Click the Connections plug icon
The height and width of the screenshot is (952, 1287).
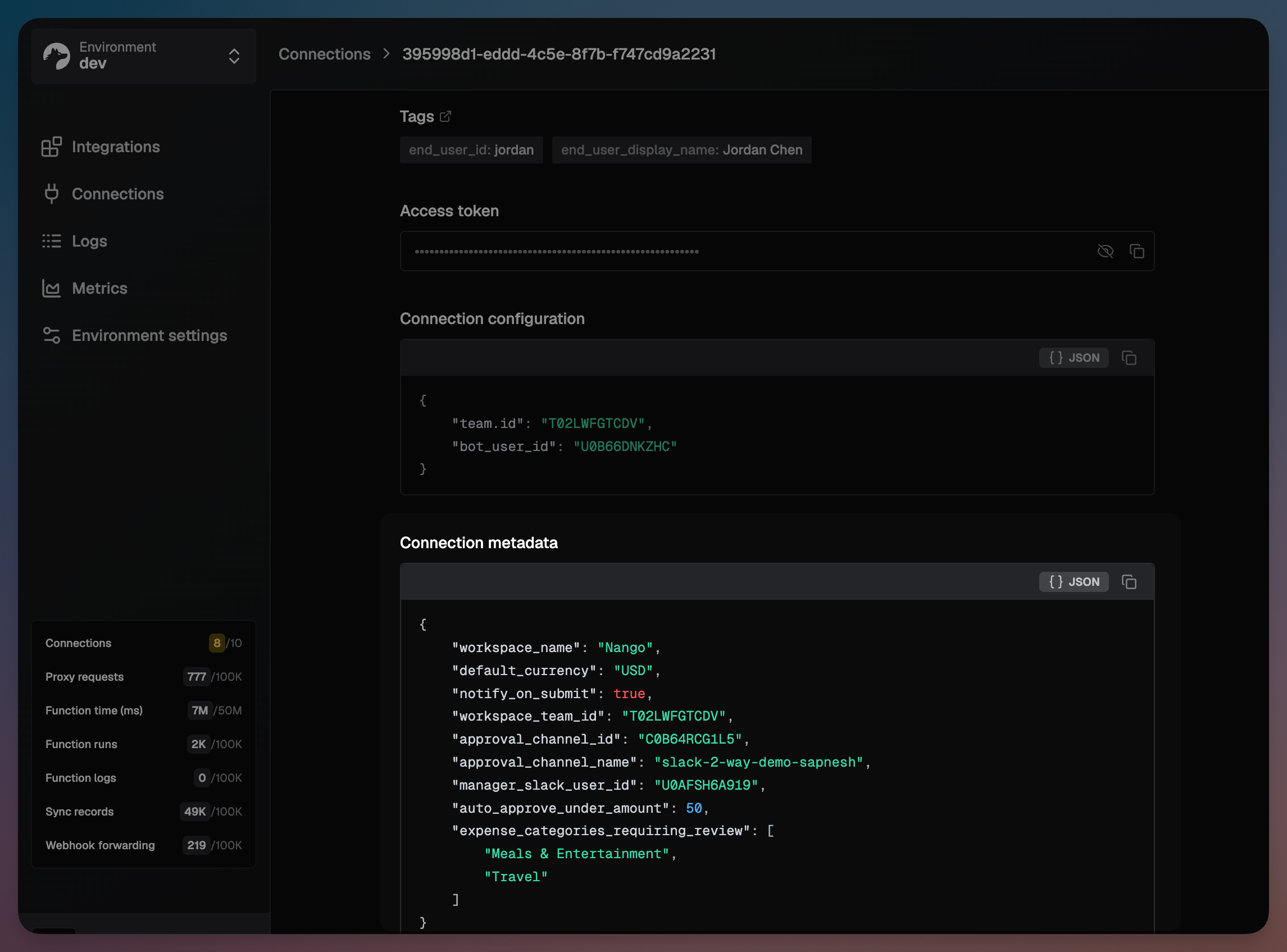(x=51, y=194)
